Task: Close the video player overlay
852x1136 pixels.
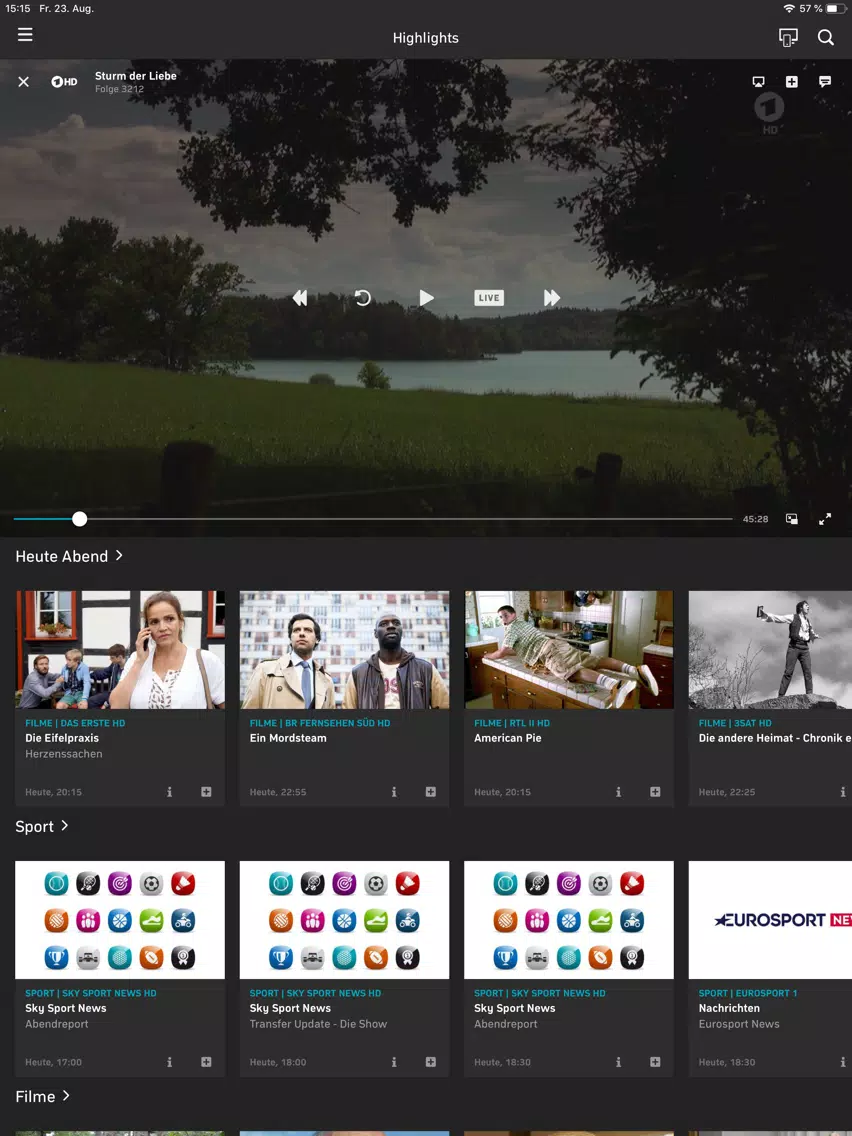Action: [24, 82]
